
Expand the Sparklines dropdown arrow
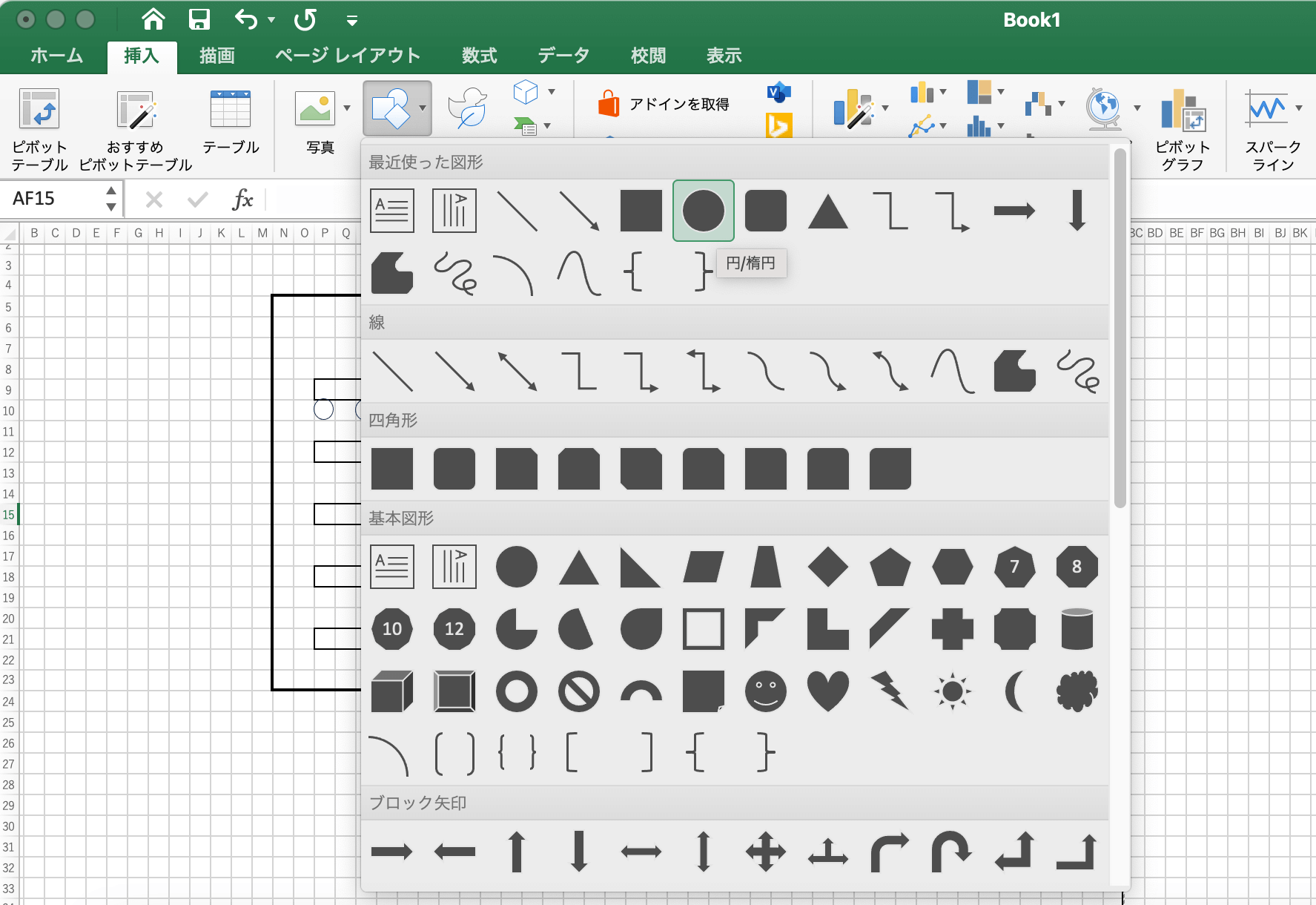point(1299,108)
